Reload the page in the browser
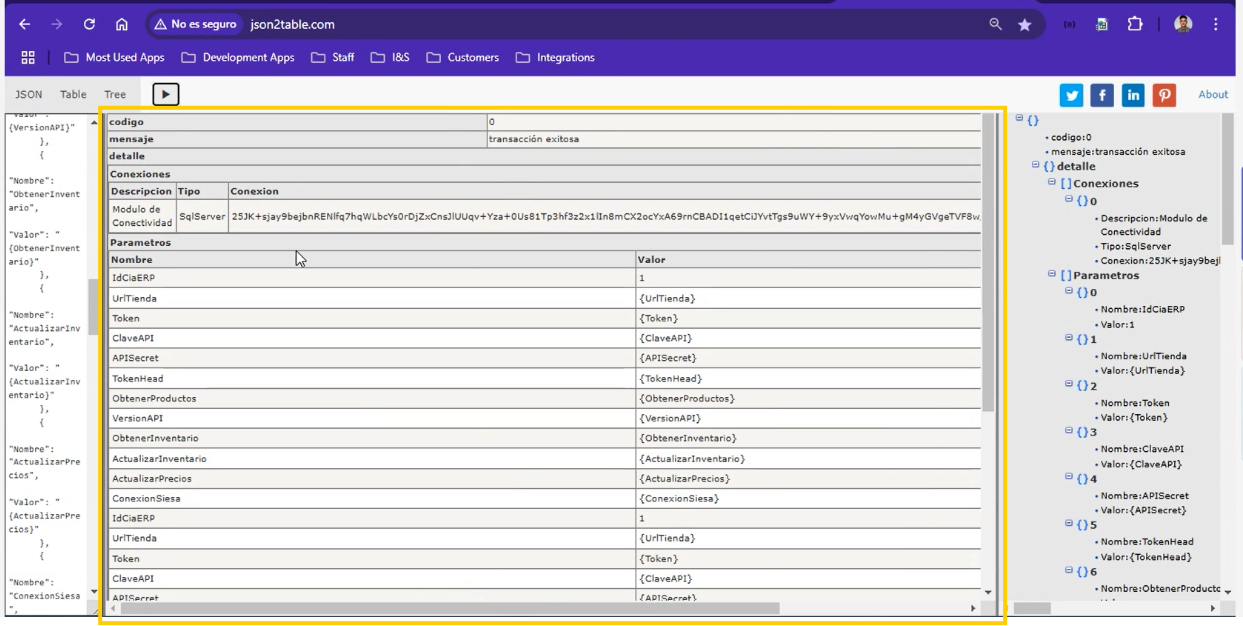This screenshot has width=1243, height=626. point(89,24)
